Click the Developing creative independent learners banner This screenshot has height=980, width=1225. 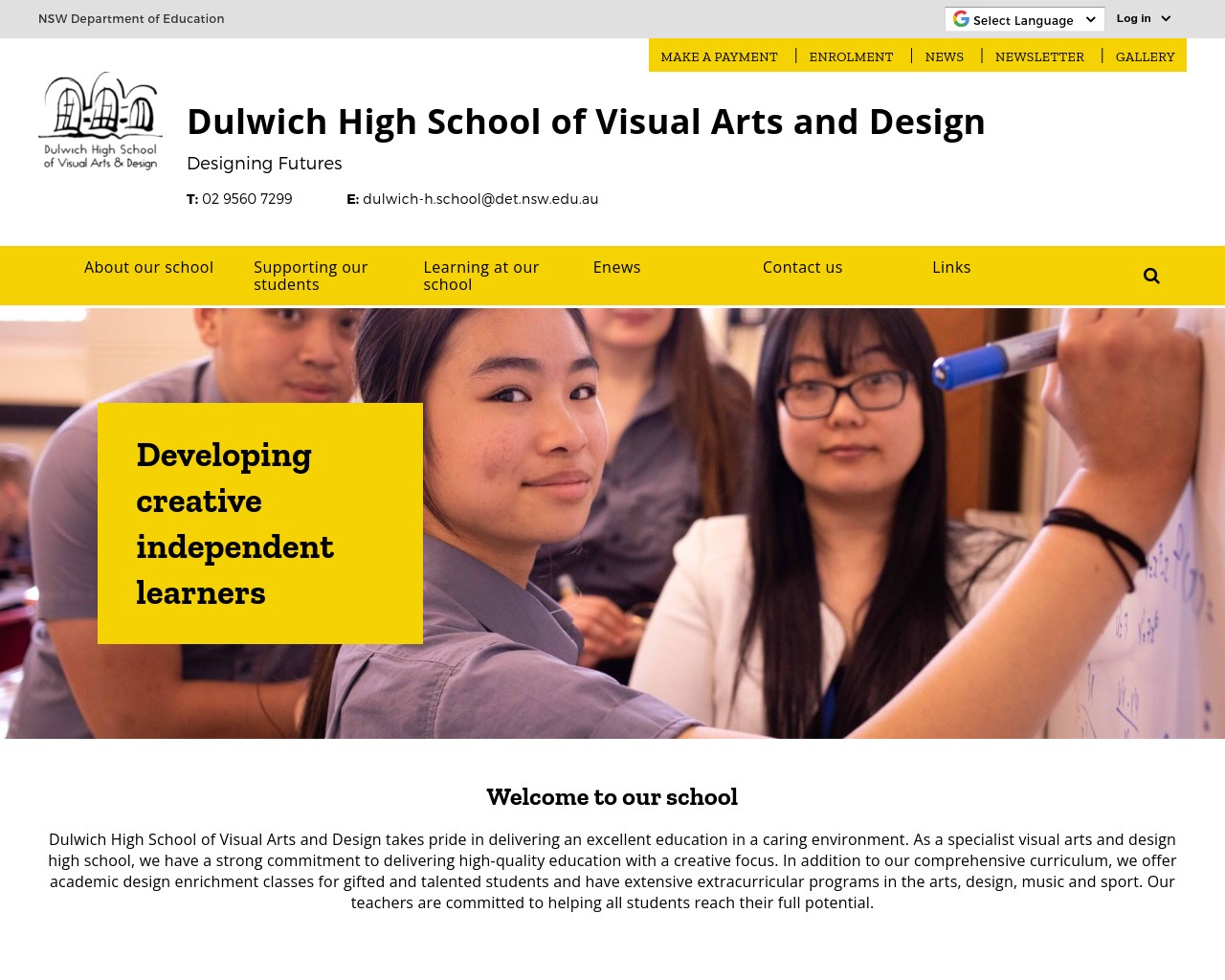pos(260,523)
